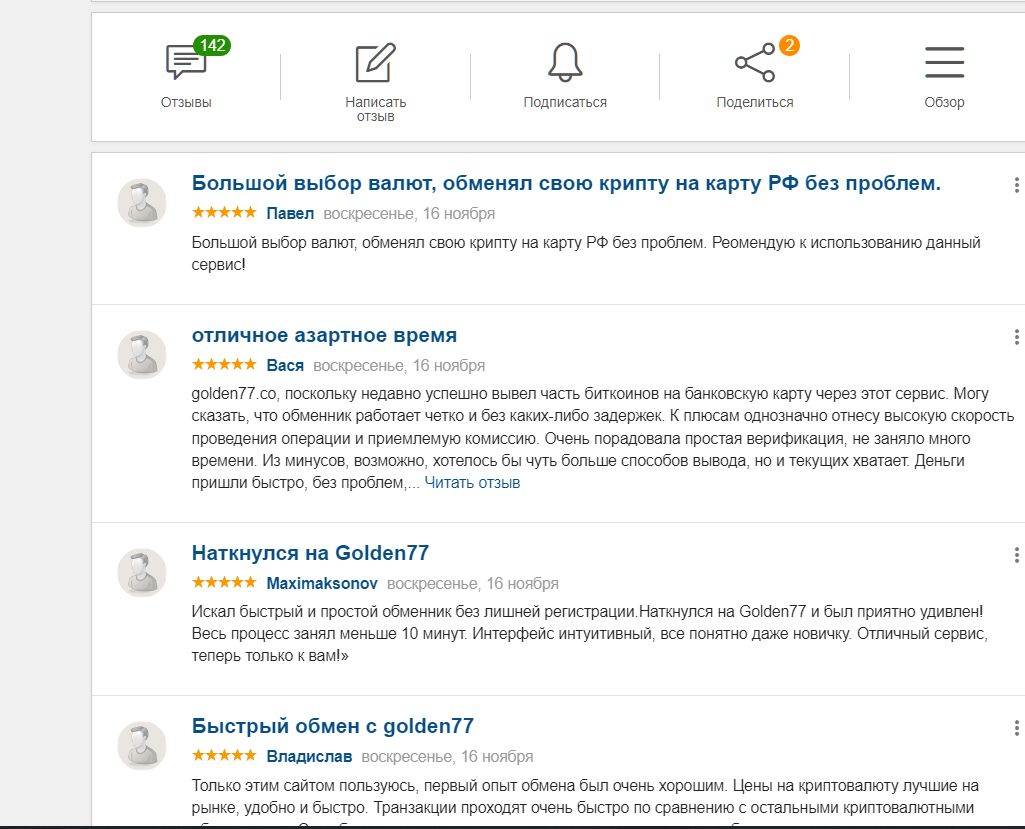Click the write review pencil icon
Image resolution: width=1025 pixels, height=829 pixels.
(x=375, y=63)
